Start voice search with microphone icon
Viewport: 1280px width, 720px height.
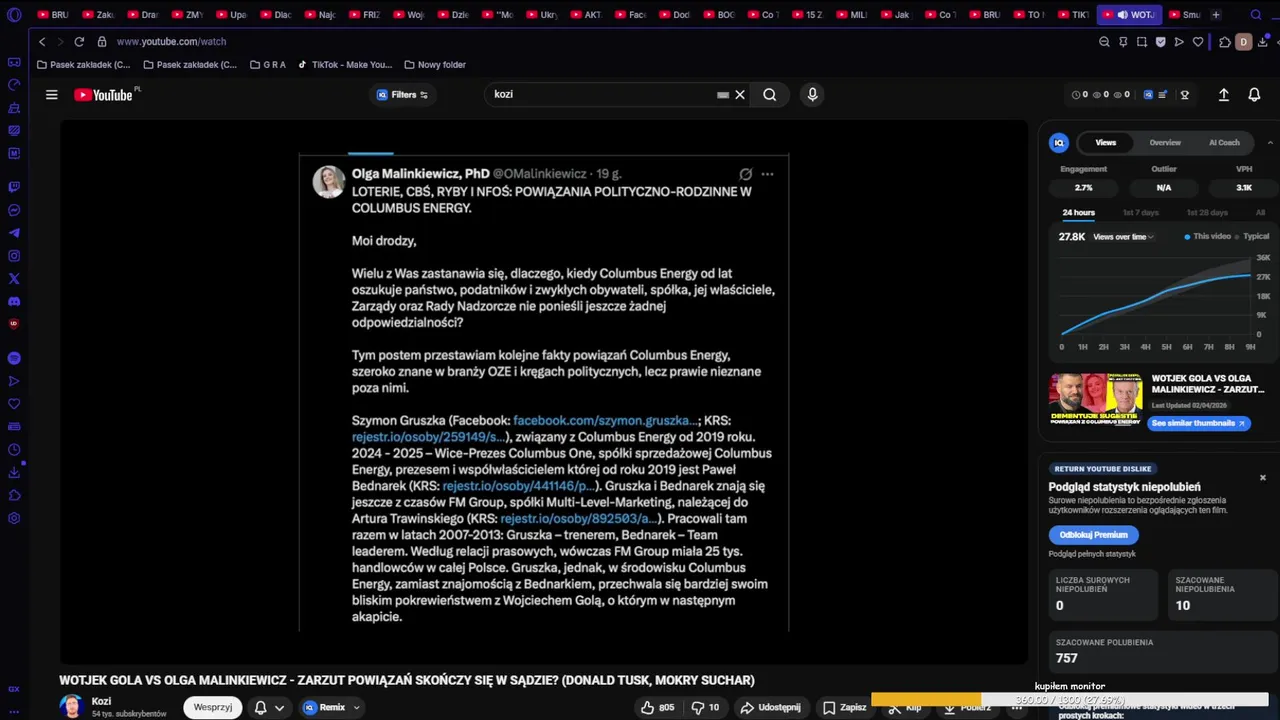click(812, 95)
